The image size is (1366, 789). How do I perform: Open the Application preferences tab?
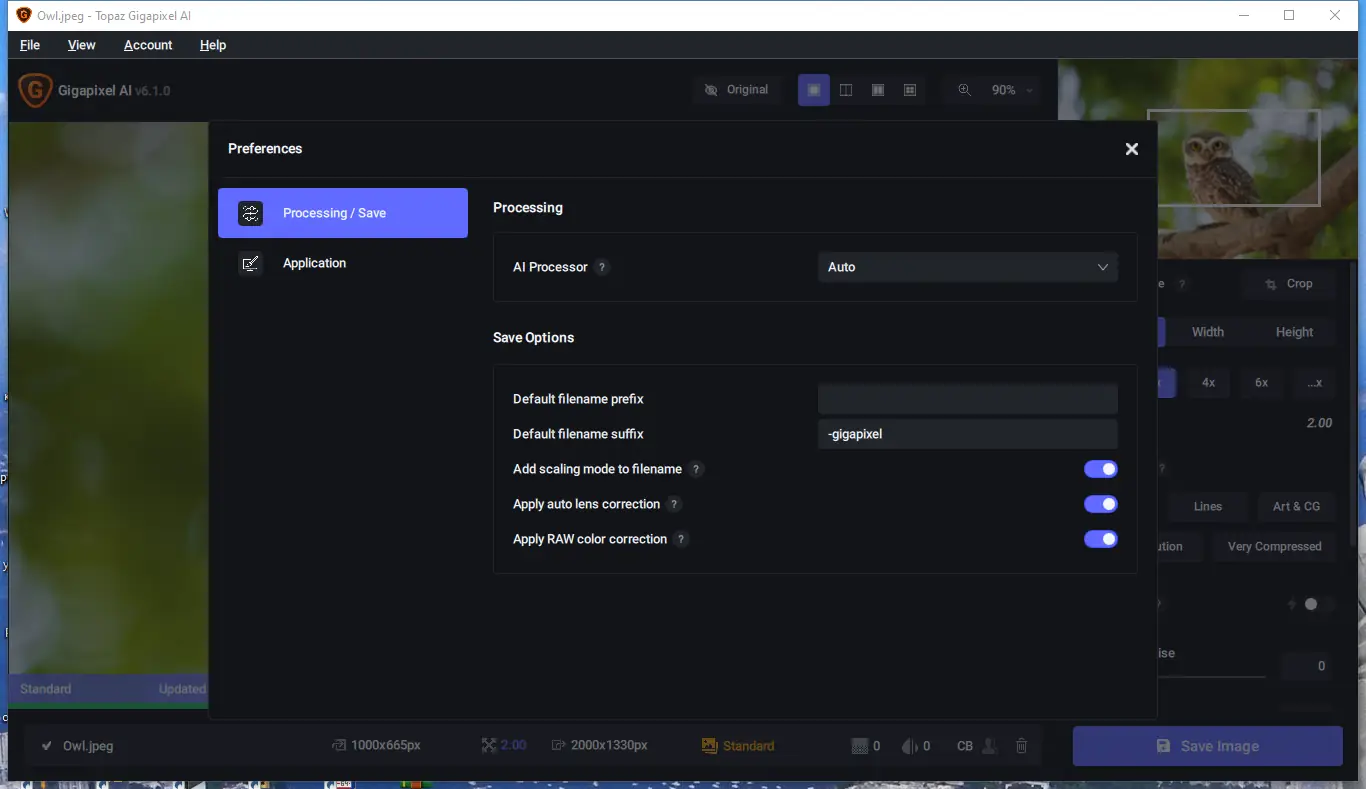coord(343,263)
